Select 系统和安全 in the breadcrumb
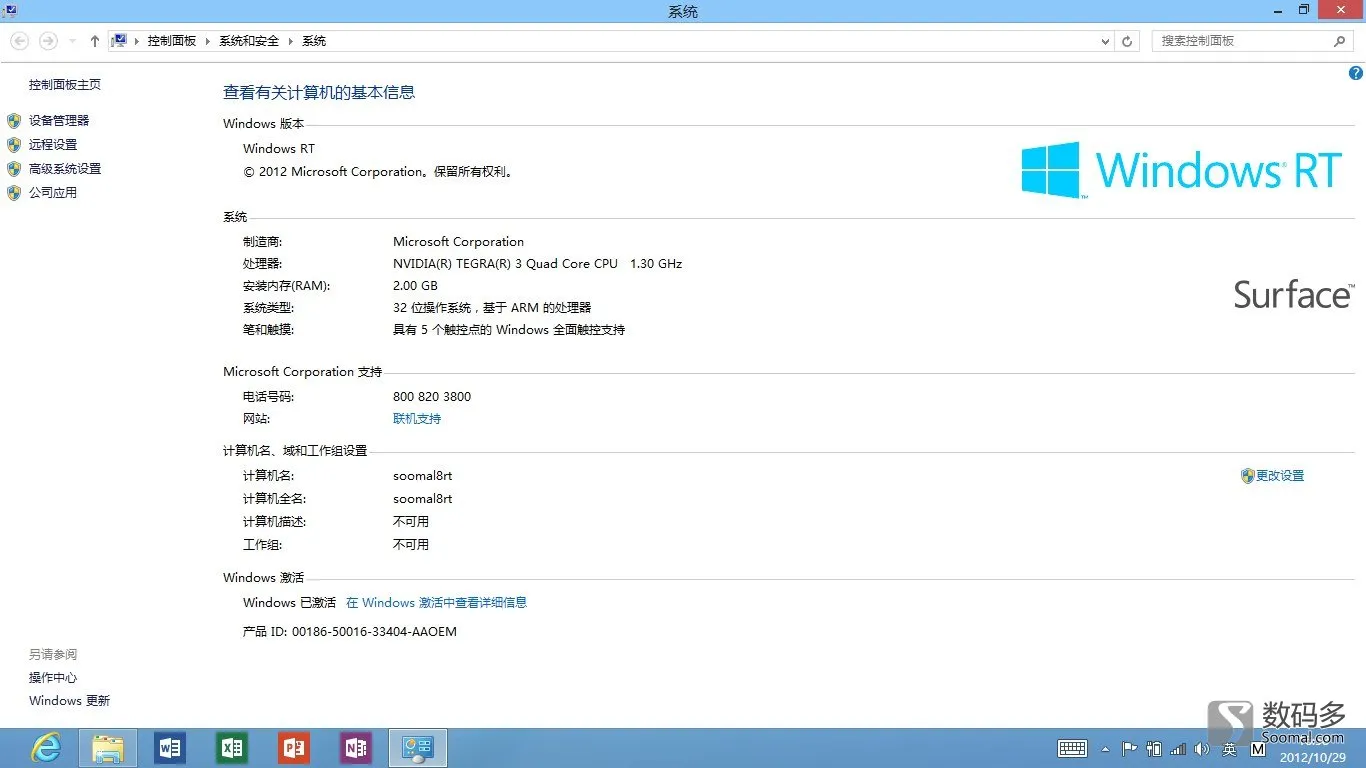Viewport: 1366px width, 768px height. [249, 41]
